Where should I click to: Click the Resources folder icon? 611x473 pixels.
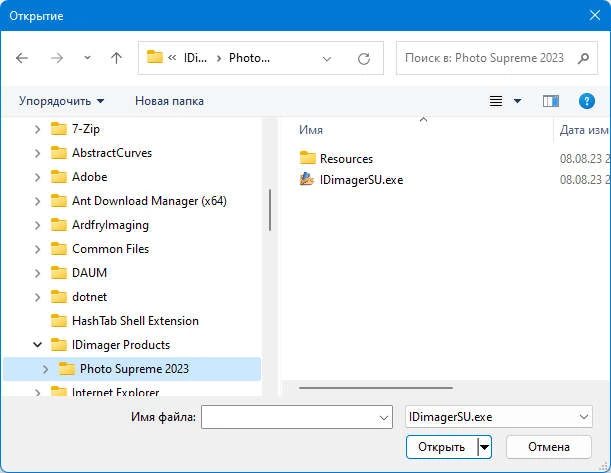[x=307, y=158]
